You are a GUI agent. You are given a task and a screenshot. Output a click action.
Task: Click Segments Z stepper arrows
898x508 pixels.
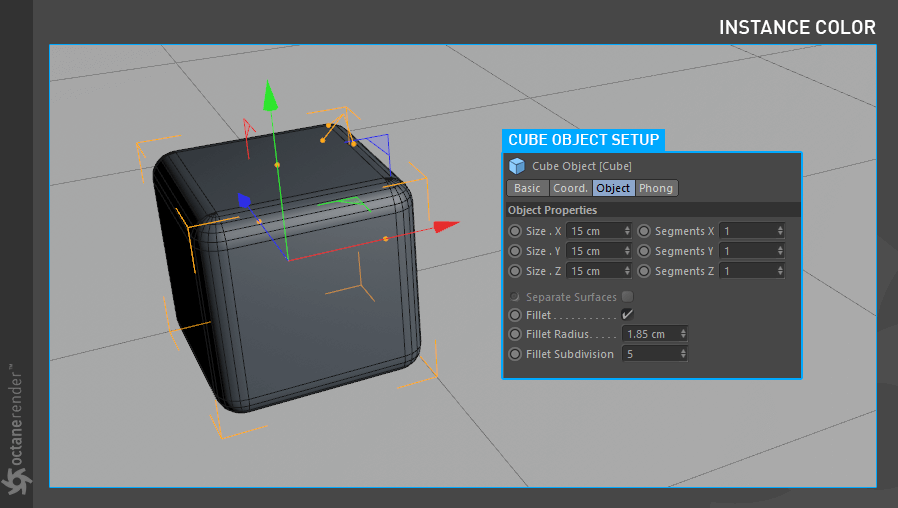[780, 271]
